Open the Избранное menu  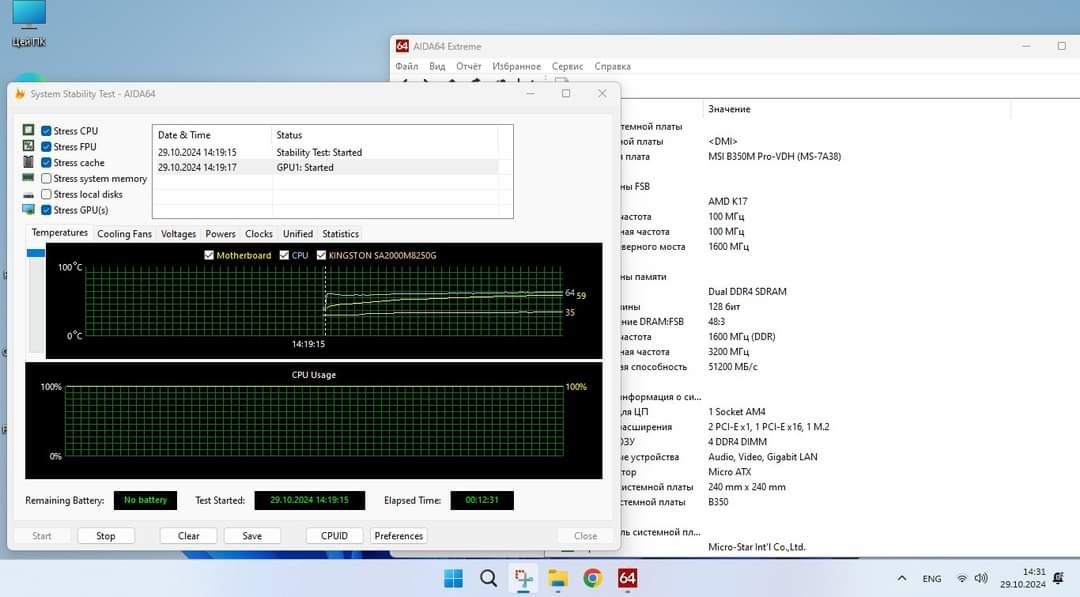coord(517,66)
